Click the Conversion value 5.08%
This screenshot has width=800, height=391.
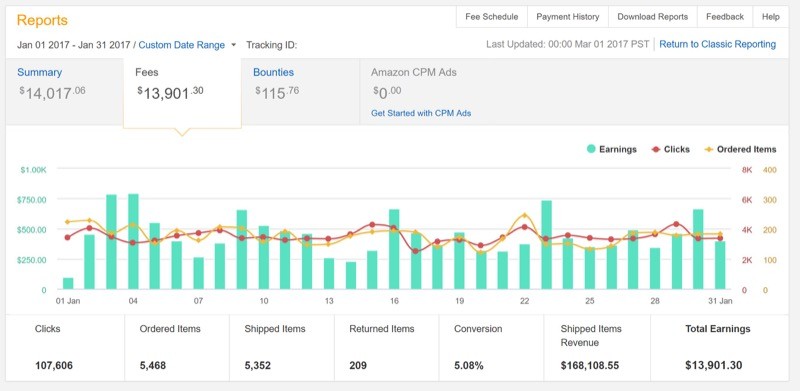(468, 365)
